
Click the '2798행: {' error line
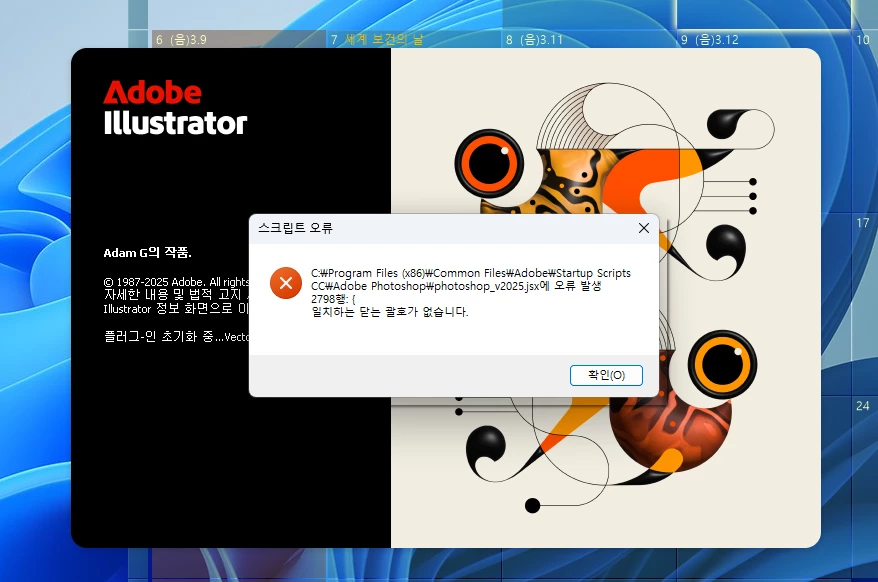(333, 299)
